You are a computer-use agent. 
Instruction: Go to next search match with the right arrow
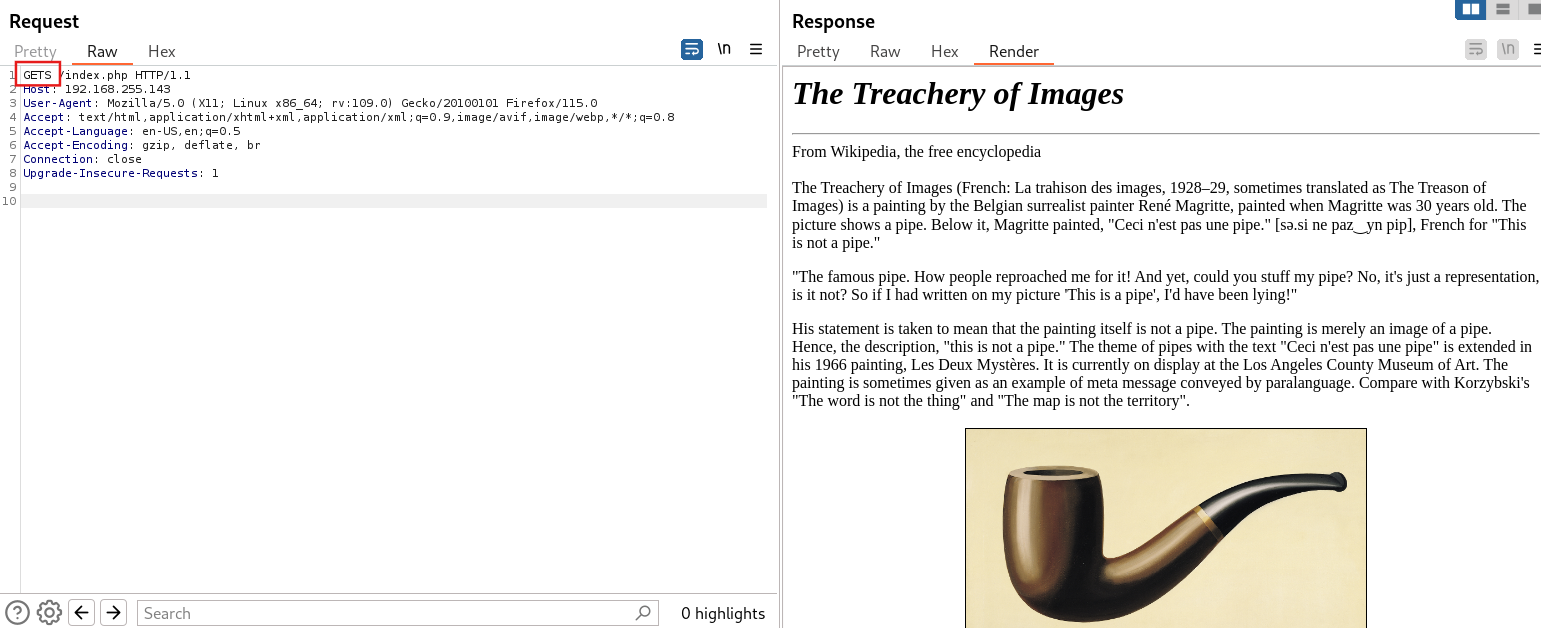coord(114,612)
